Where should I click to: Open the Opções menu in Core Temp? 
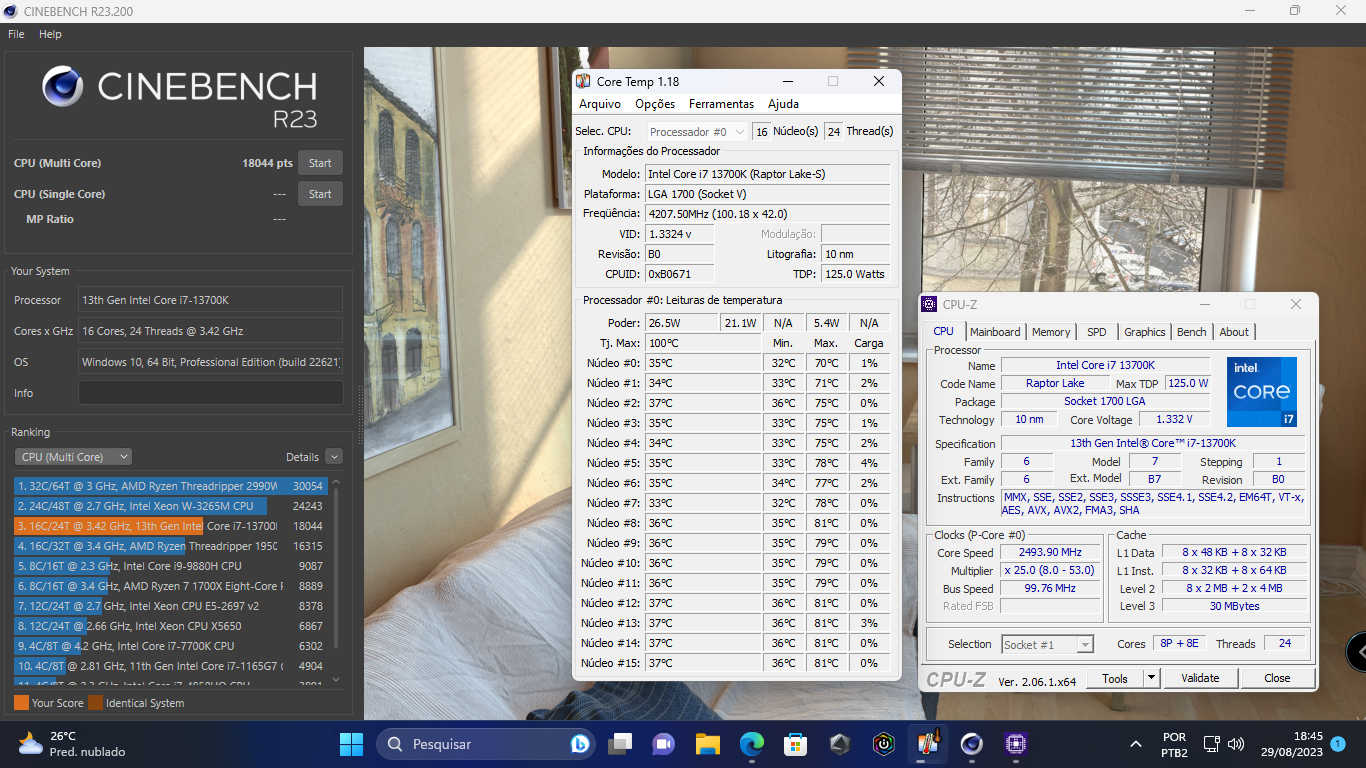click(x=655, y=104)
